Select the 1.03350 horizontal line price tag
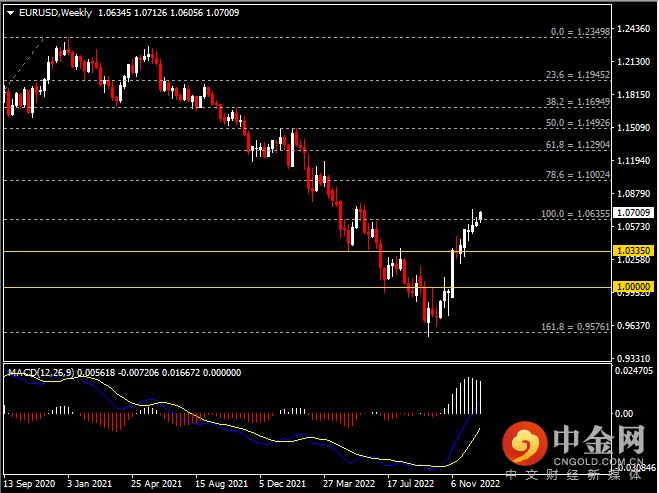The width and height of the screenshot is (659, 493). pyautogui.click(x=634, y=250)
